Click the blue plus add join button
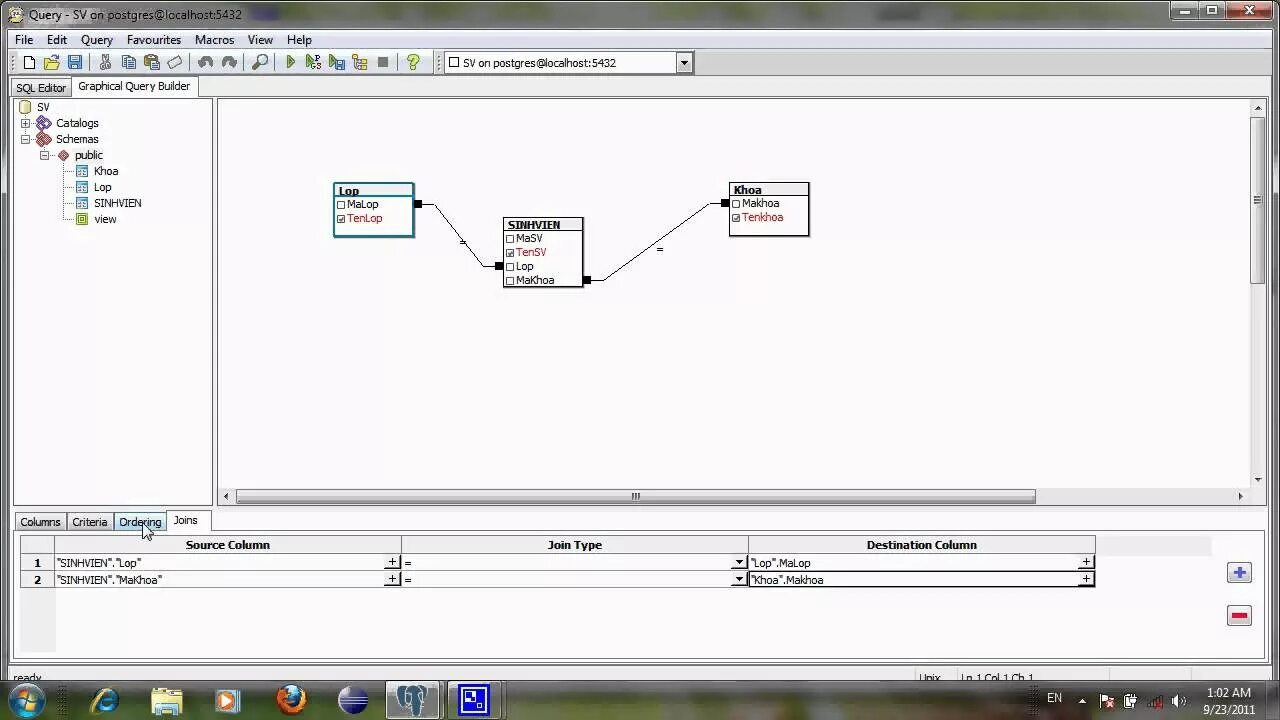Viewport: 1280px width, 720px height. (x=1239, y=573)
